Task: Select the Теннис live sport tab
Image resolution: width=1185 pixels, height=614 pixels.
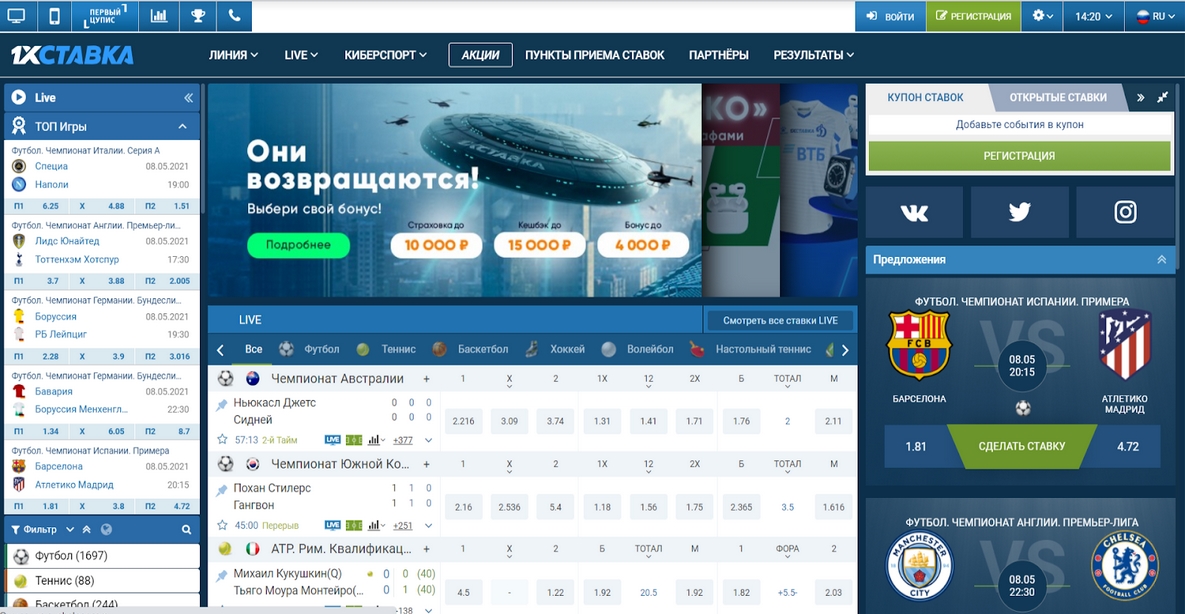Action: (386, 349)
